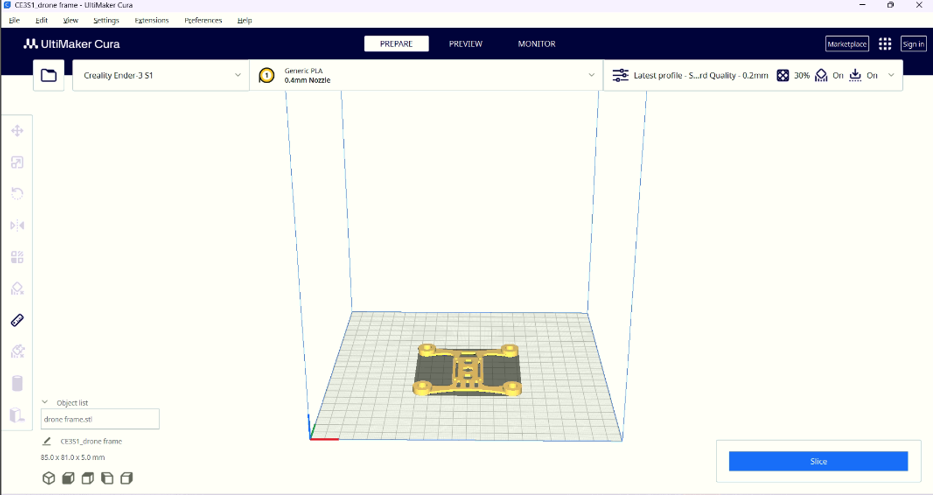The image size is (933, 495).
Task: Open the Marketplace
Action: (x=847, y=44)
